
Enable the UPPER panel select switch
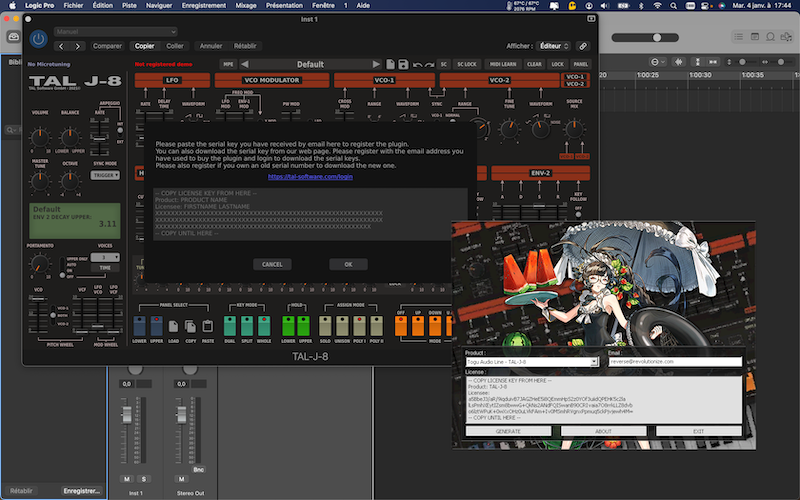click(157, 326)
